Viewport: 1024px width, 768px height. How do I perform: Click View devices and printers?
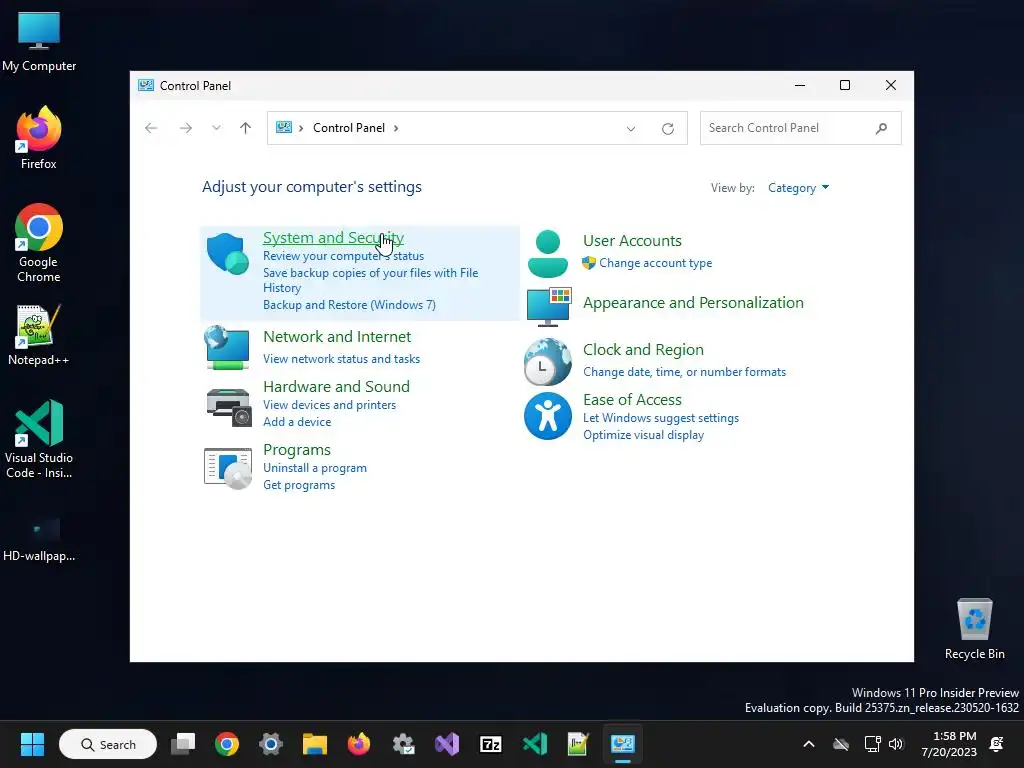click(329, 405)
